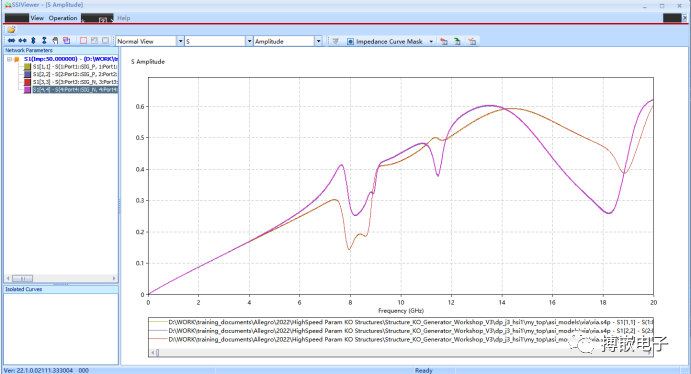691x374 pixels.
Task: Toggle the Impedance Curve Mask button
Action: 385,41
